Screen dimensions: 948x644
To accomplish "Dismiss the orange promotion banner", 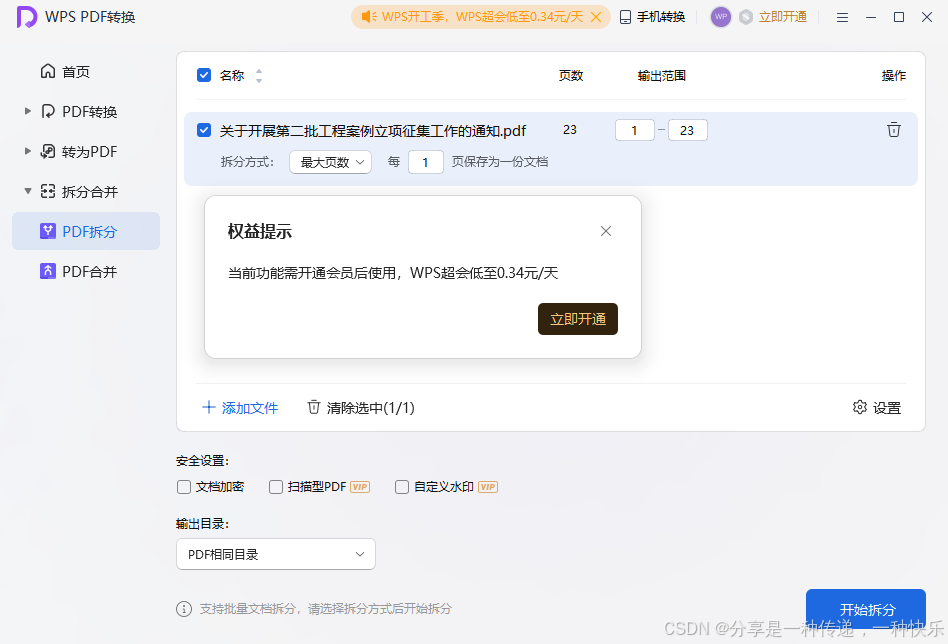I will pyautogui.click(x=596, y=17).
